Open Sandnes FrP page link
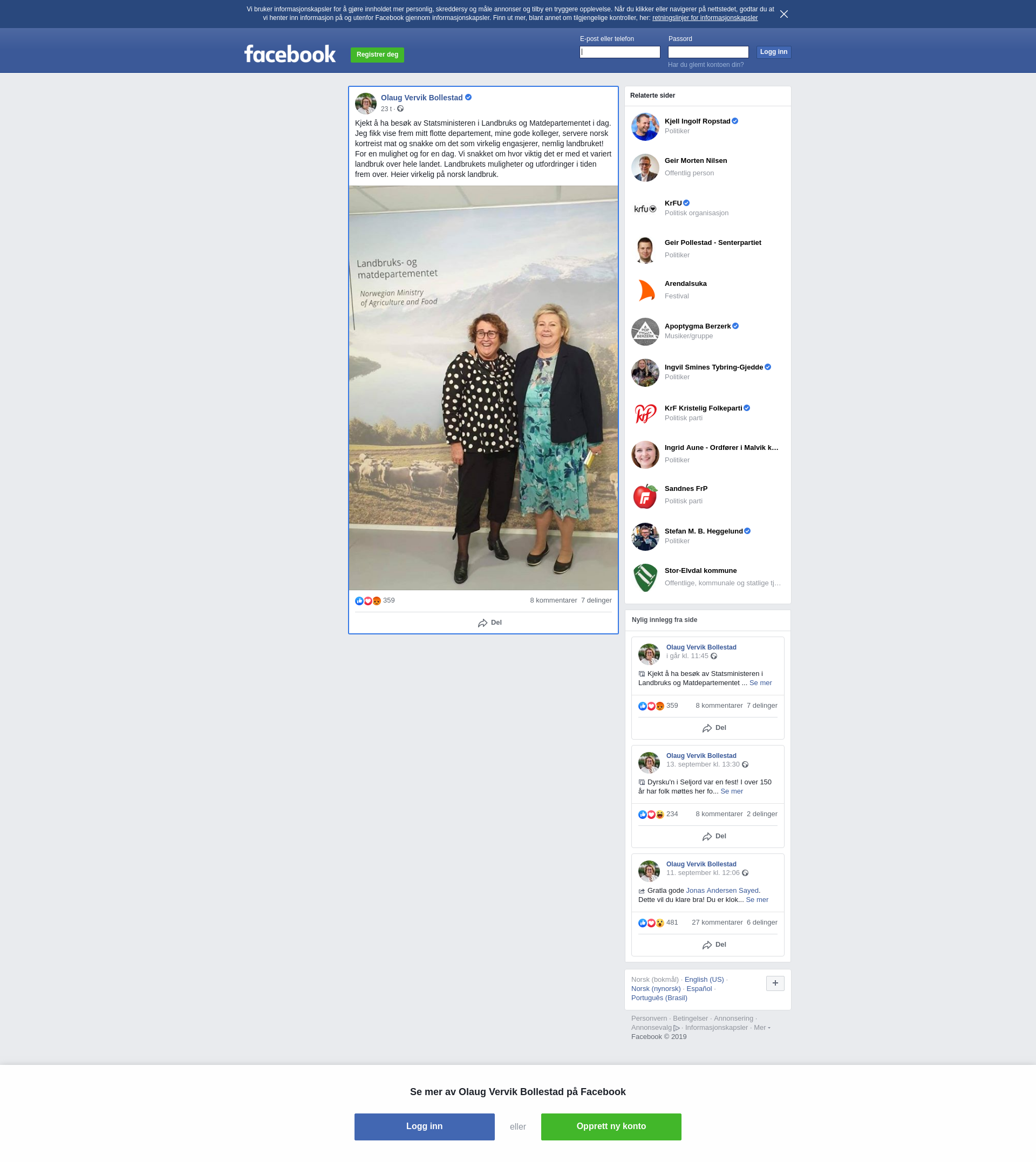The image size is (1036, 1162). point(686,488)
